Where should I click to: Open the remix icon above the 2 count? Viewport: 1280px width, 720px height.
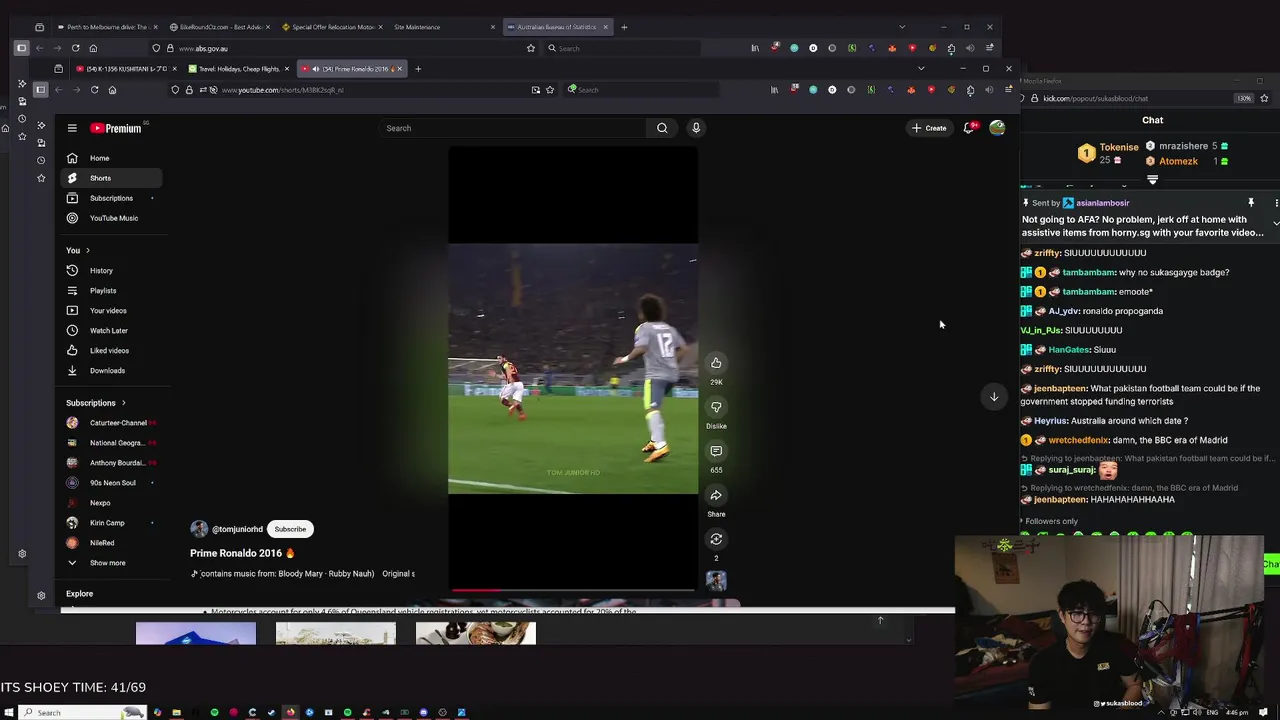coord(716,539)
